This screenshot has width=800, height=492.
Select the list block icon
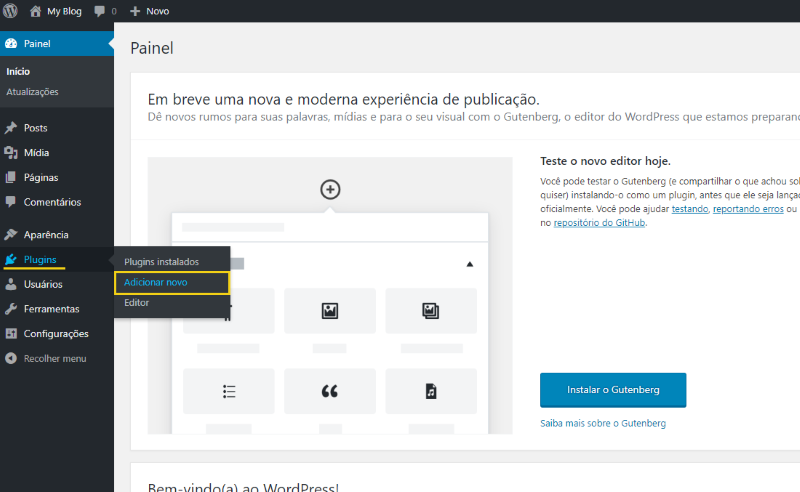tap(229, 391)
